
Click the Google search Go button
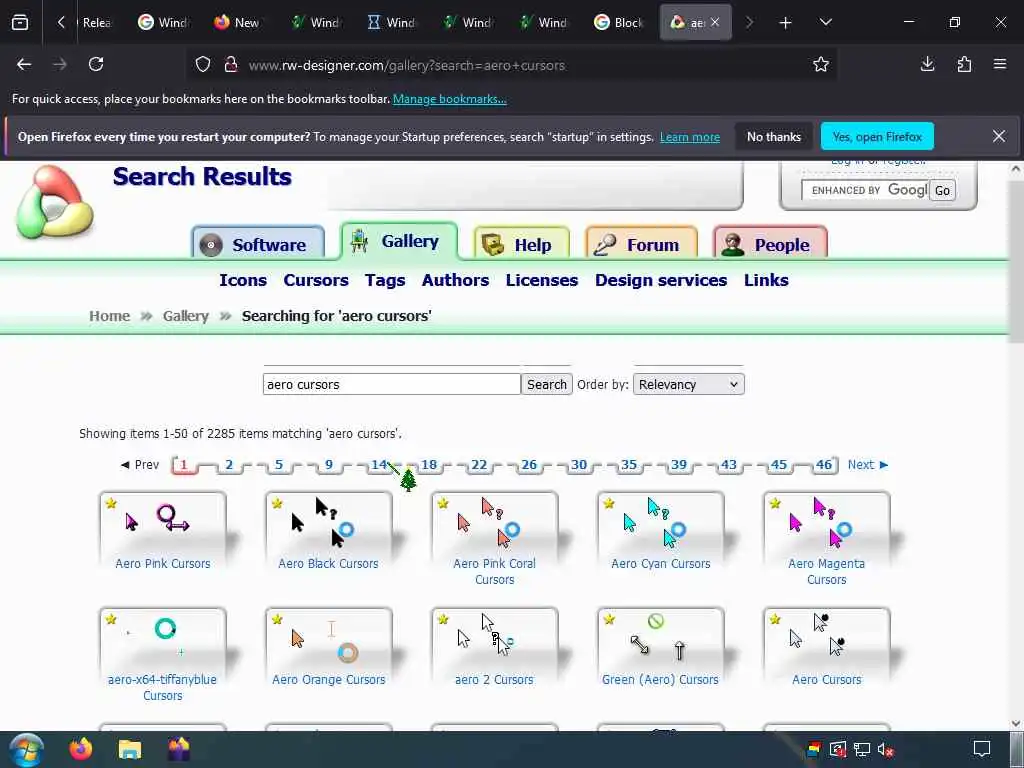click(942, 191)
